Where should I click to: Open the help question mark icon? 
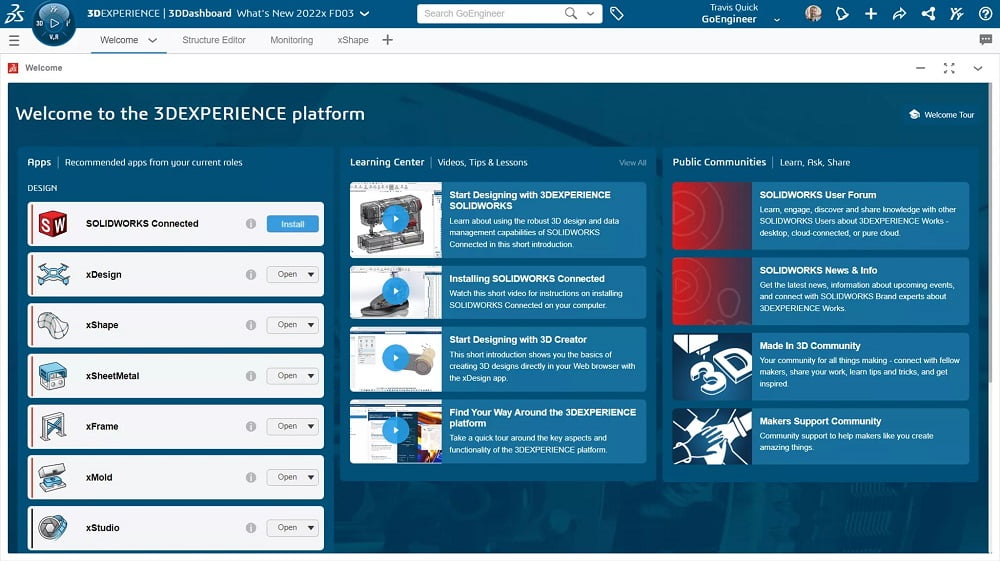[985, 13]
